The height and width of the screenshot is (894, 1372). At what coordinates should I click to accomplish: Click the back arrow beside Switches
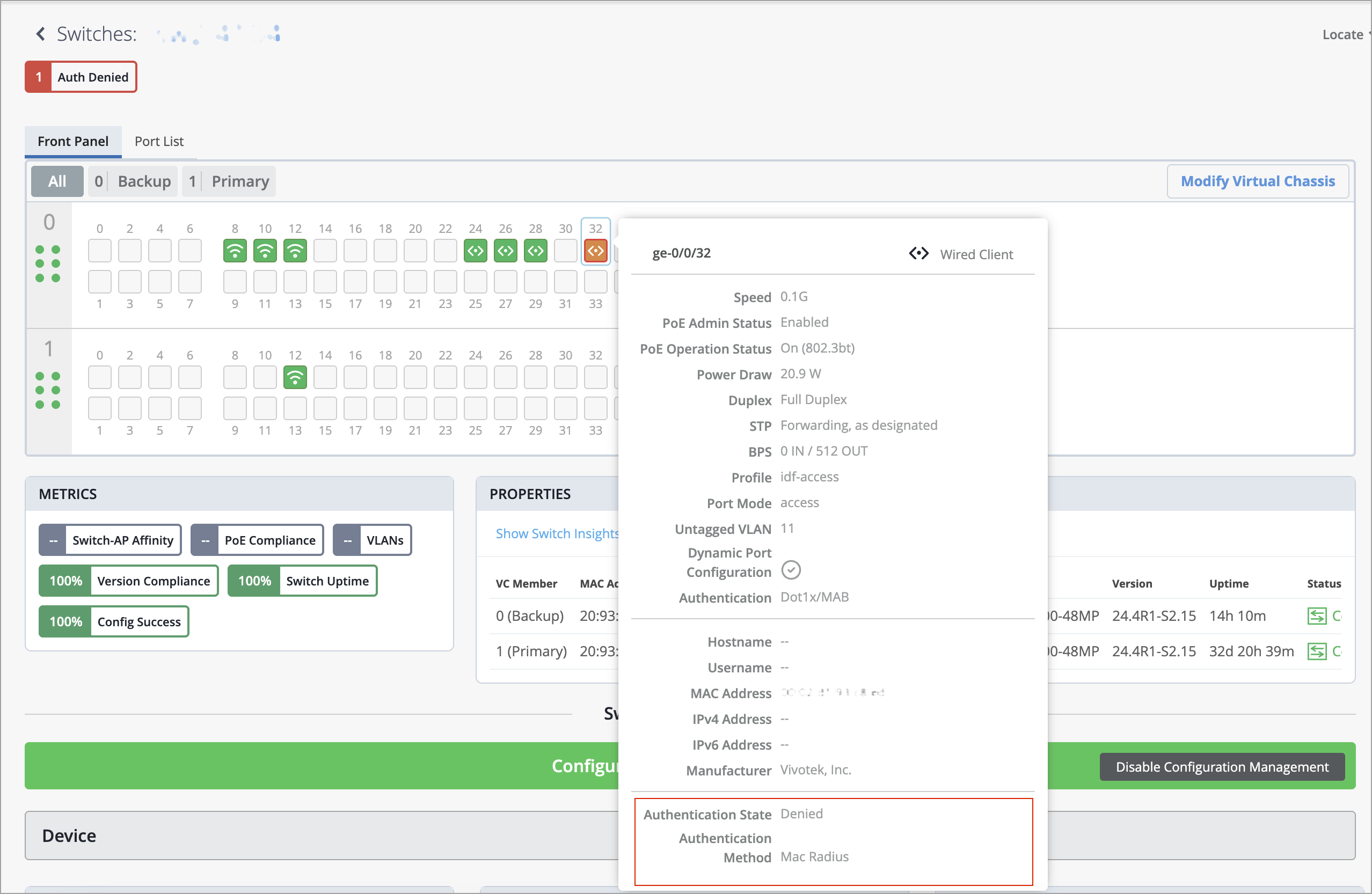[40, 34]
